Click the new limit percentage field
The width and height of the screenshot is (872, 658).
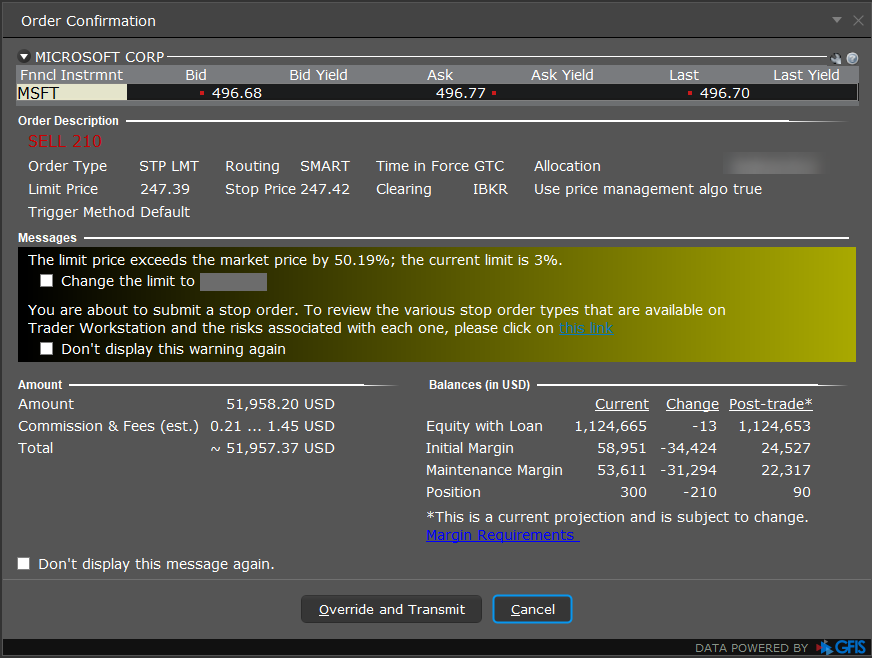click(233, 281)
